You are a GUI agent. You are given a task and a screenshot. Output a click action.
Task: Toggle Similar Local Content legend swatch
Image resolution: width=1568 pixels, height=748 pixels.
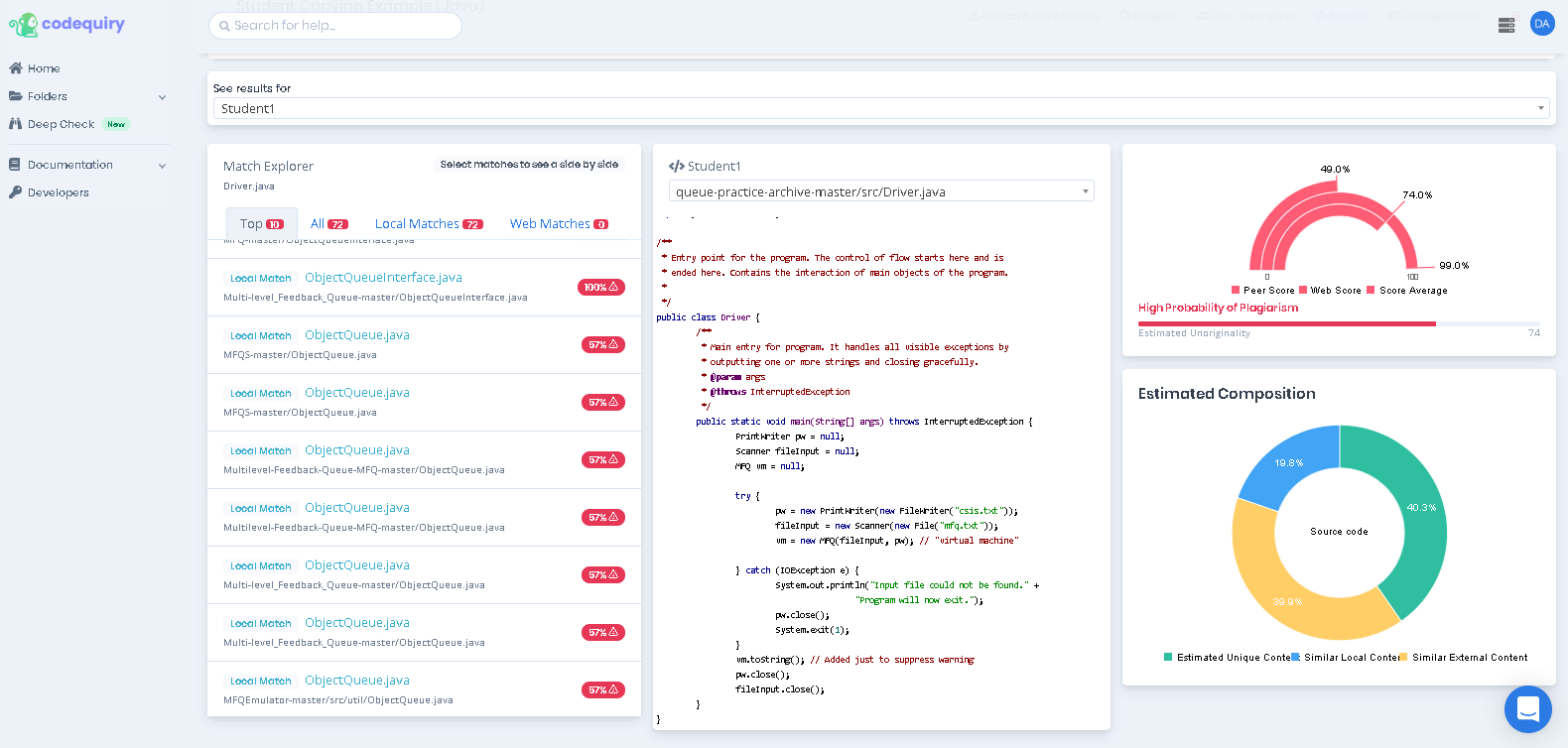tap(1295, 657)
